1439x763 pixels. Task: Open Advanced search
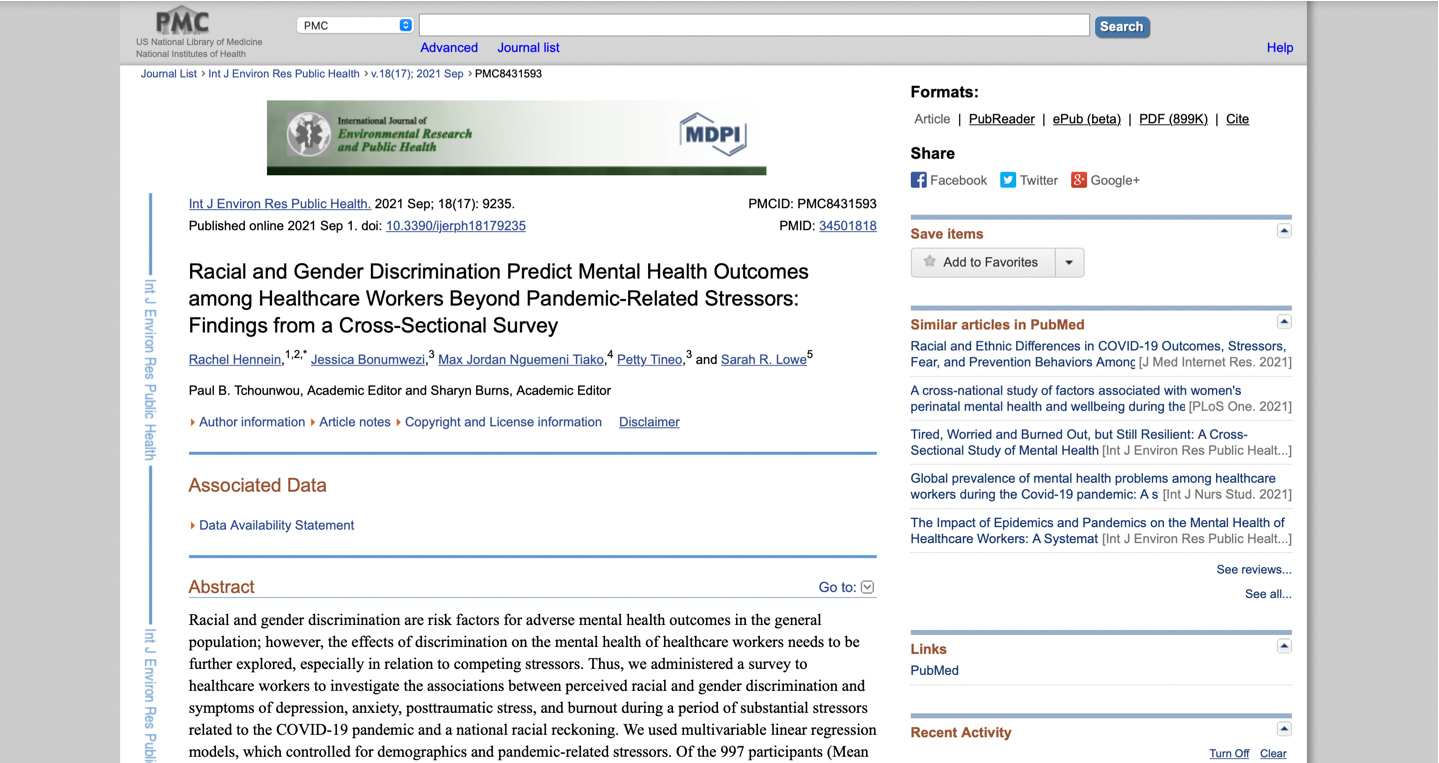[449, 47]
